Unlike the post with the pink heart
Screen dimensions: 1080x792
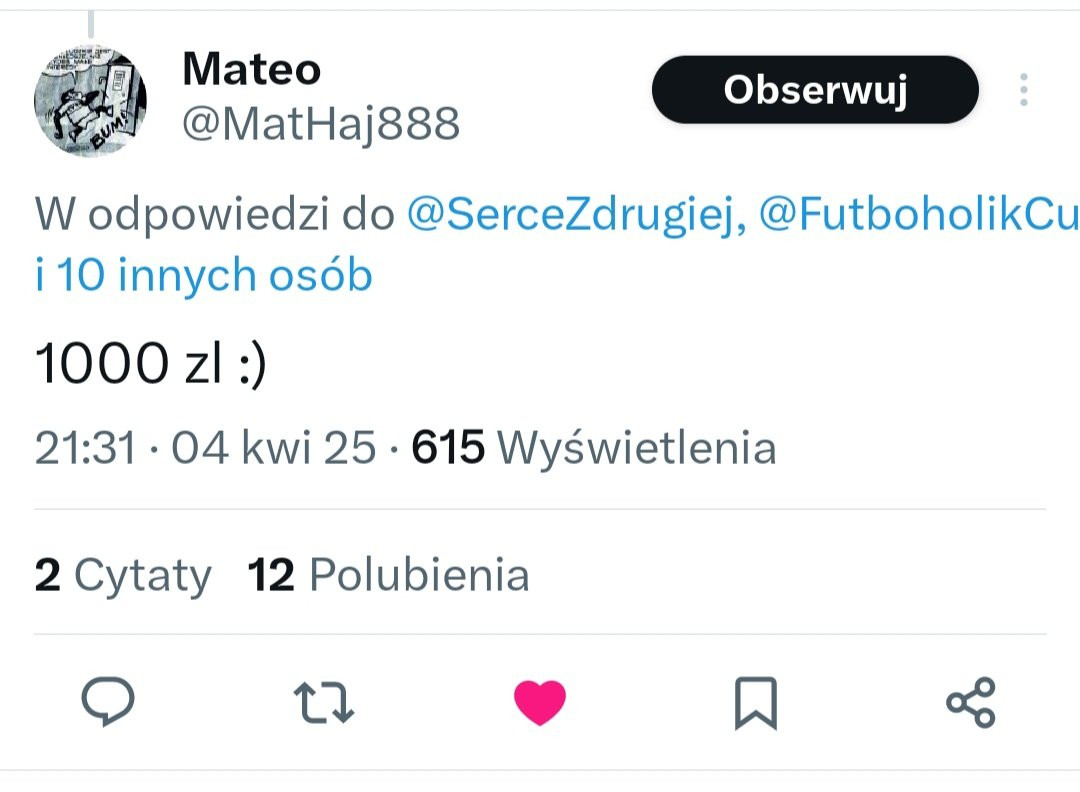[540, 702]
